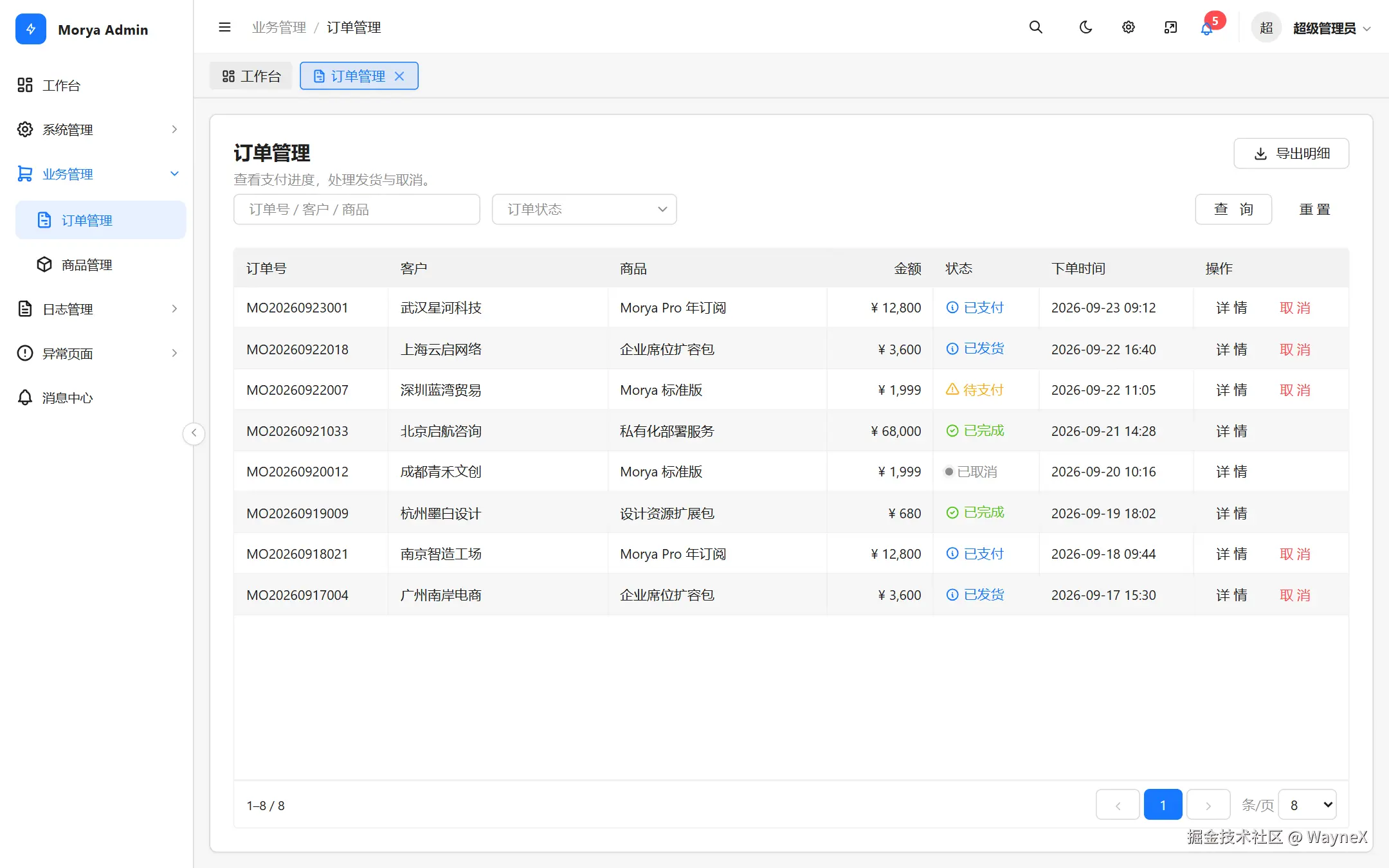Click 取消 for order MO20260922007
This screenshot has width=1389, height=868.
tap(1295, 390)
